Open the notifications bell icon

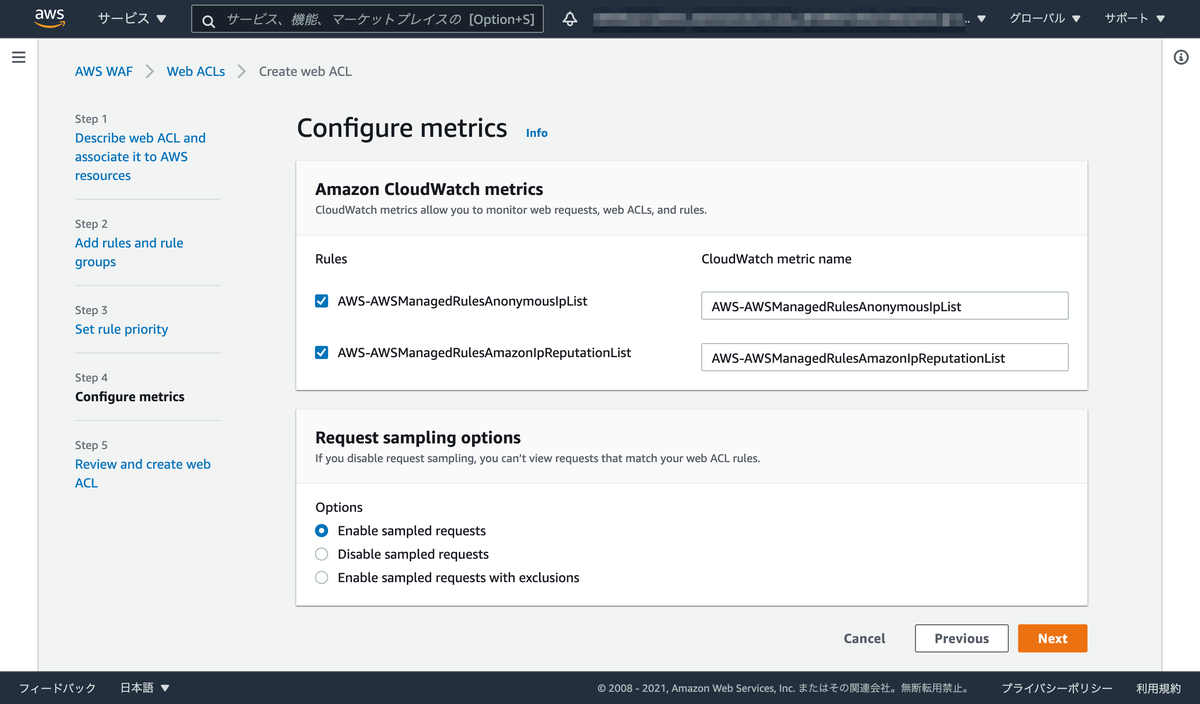[570, 19]
